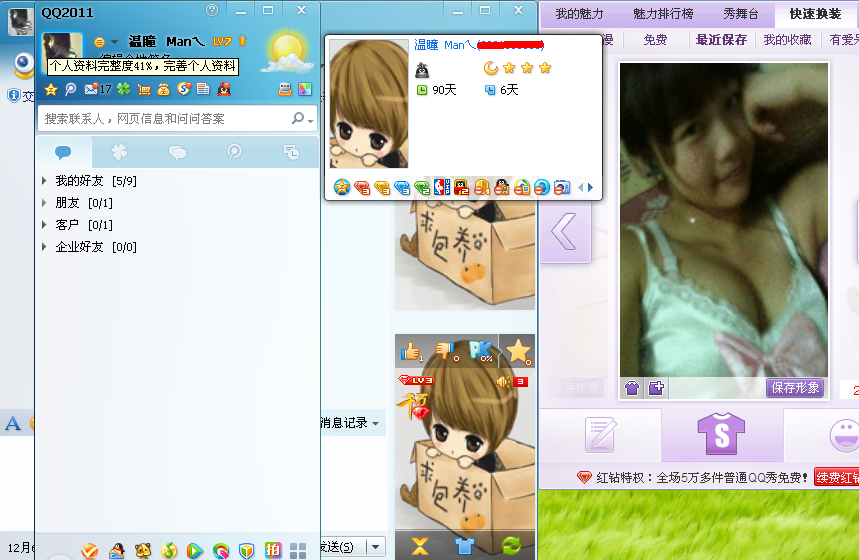
Task: Click the green diamond level 2 badge
Action: pos(422,188)
